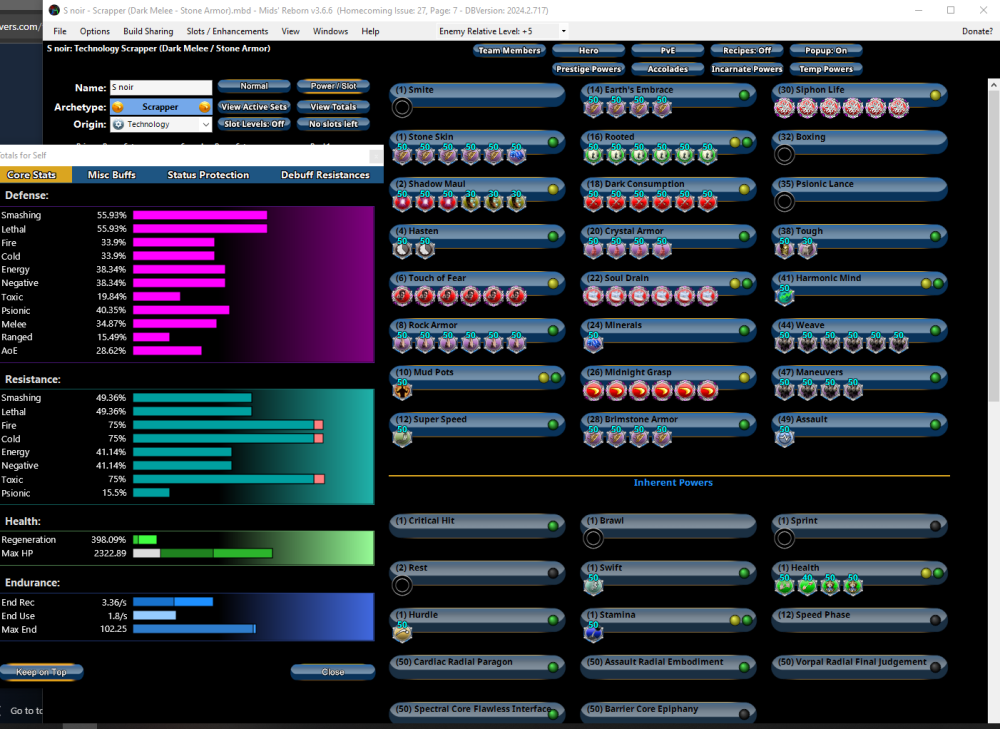The image size is (1000, 729).
Task: Click the empty slot under Boxing power
Action: pyautogui.click(x=785, y=155)
